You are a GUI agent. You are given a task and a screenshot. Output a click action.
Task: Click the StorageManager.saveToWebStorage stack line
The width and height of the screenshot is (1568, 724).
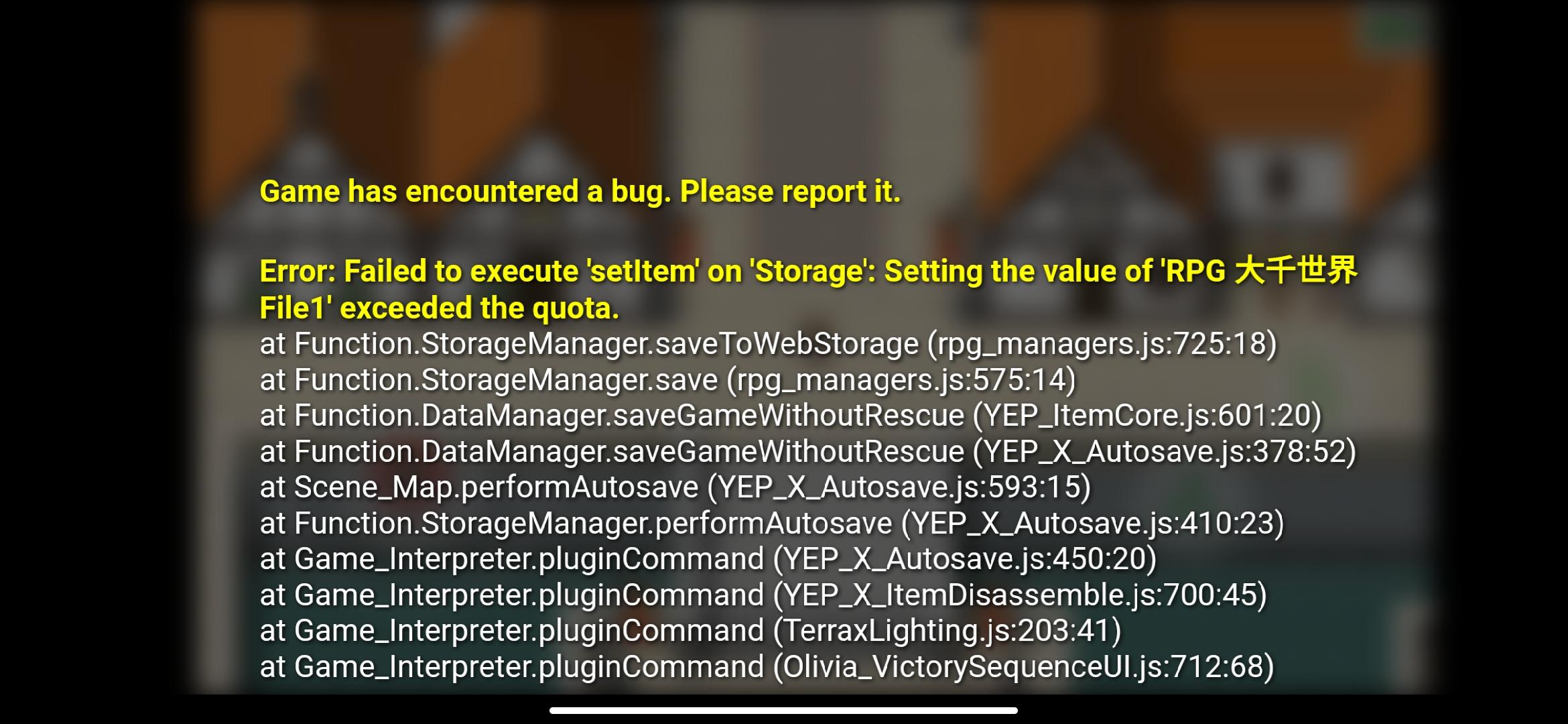tap(769, 344)
